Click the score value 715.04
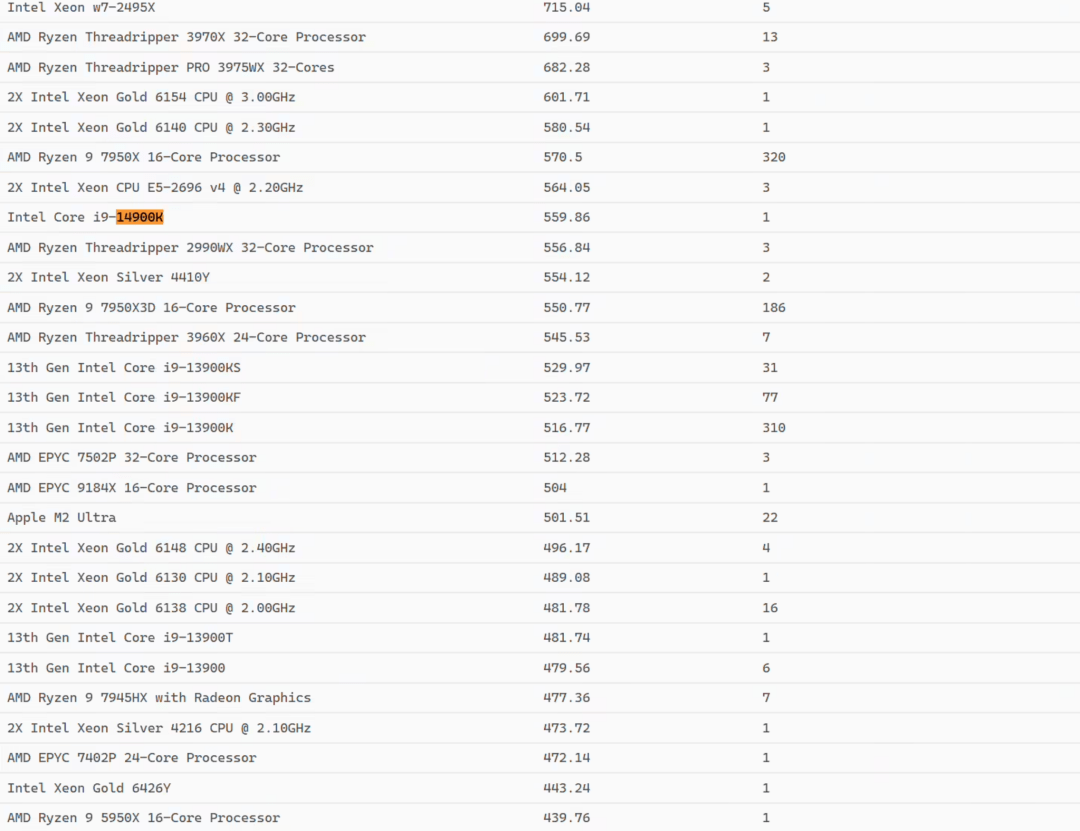The width and height of the screenshot is (1080, 831). pyautogui.click(x=567, y=8)
